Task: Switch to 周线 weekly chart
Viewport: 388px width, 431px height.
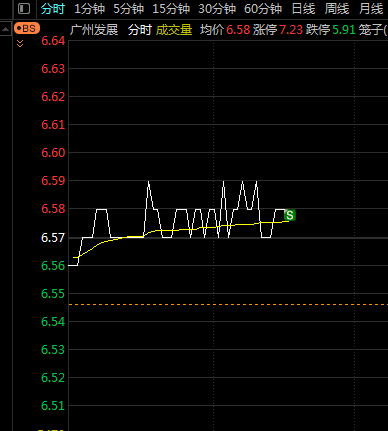Action: click(337, 9)
